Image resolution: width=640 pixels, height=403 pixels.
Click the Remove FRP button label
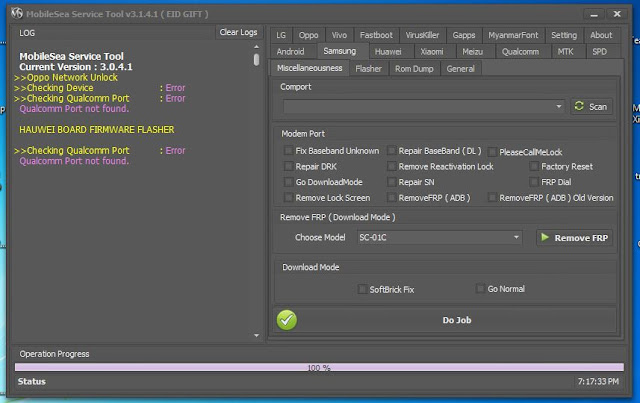click(x=581, y=238)
